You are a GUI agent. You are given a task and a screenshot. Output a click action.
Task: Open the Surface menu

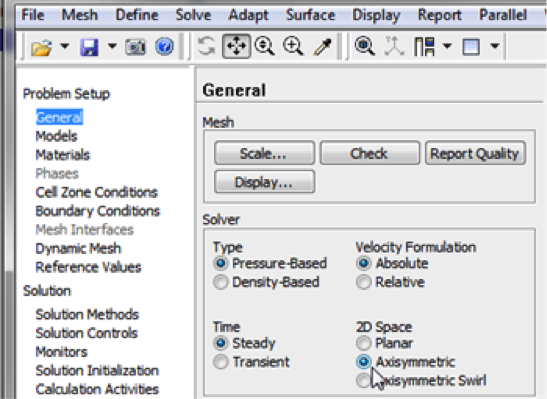310,15
